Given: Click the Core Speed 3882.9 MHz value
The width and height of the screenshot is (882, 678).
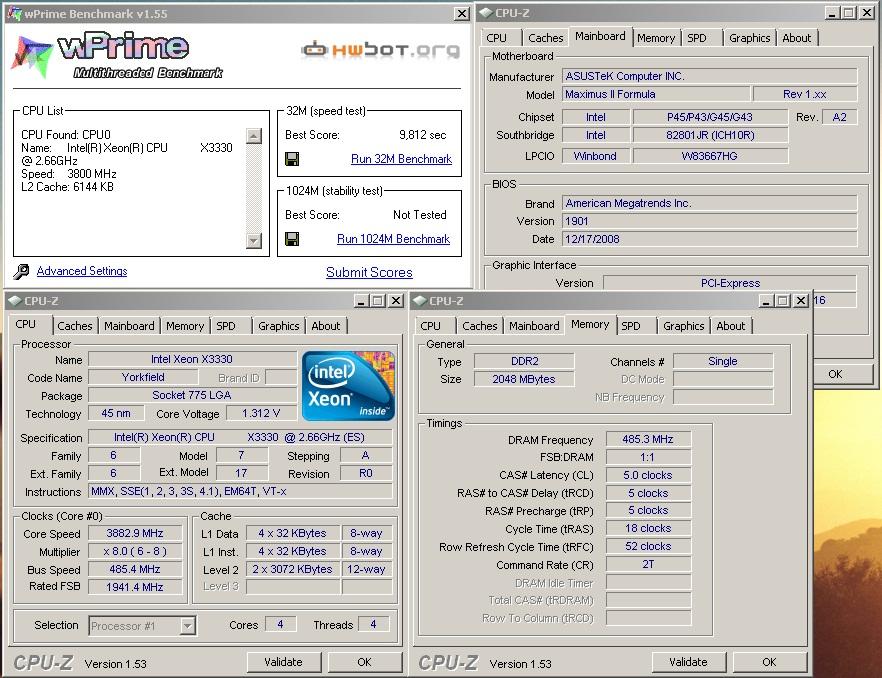Looking at the screenshot, I should point(135,533).
